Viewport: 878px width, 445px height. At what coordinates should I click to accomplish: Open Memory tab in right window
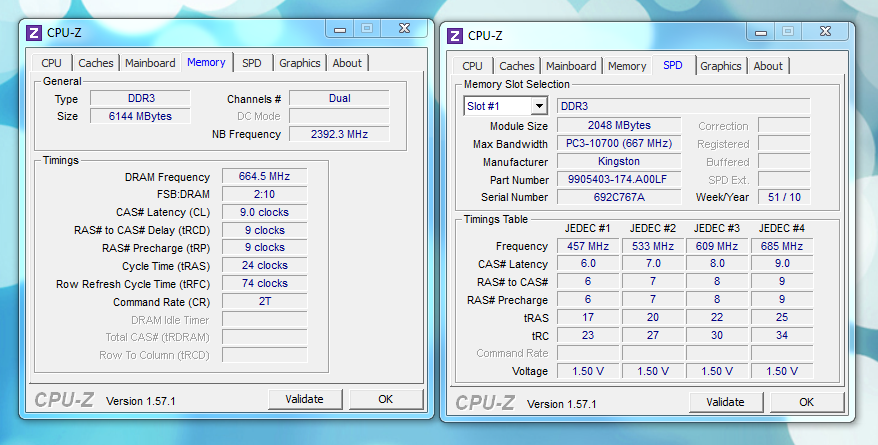[627, 66]
